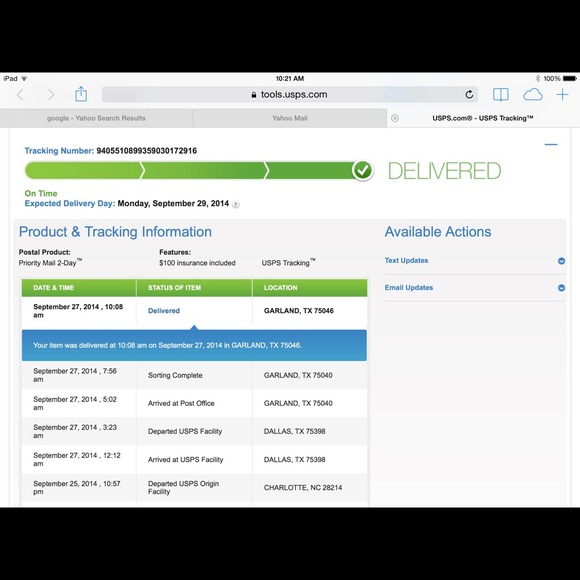The image size is (580, 580).
Task: Tap the tools.usps.com address bar
Action: click(290, 95)
